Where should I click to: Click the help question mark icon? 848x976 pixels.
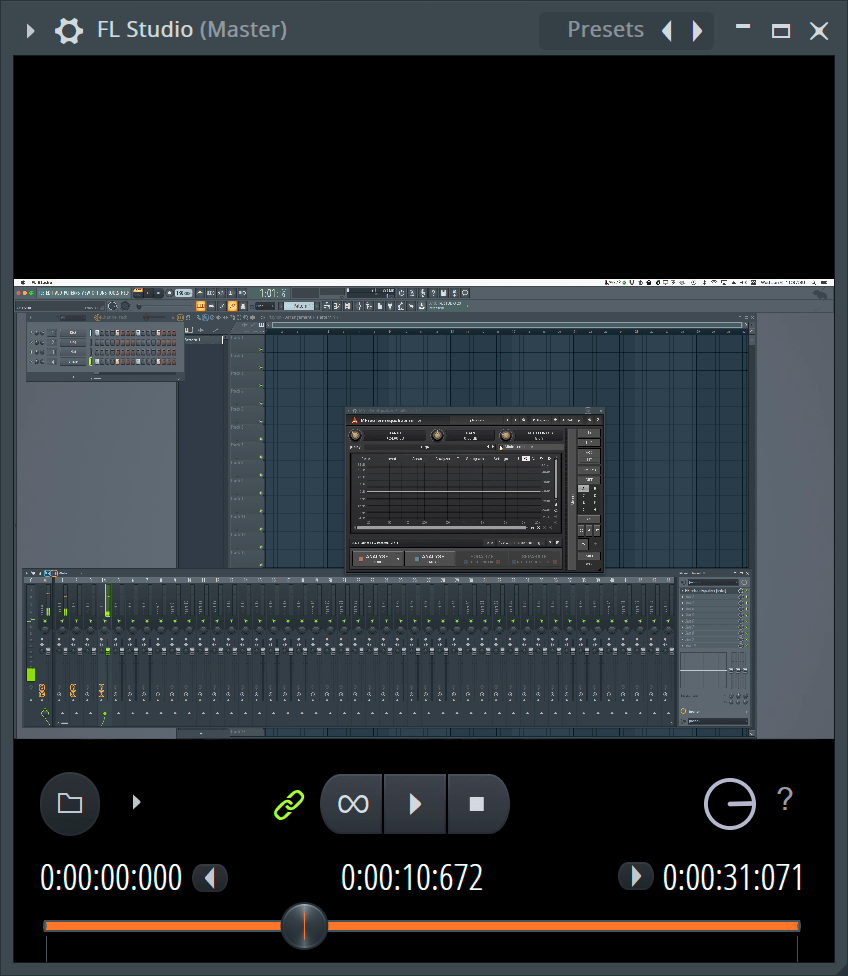[x=785, y=799]
